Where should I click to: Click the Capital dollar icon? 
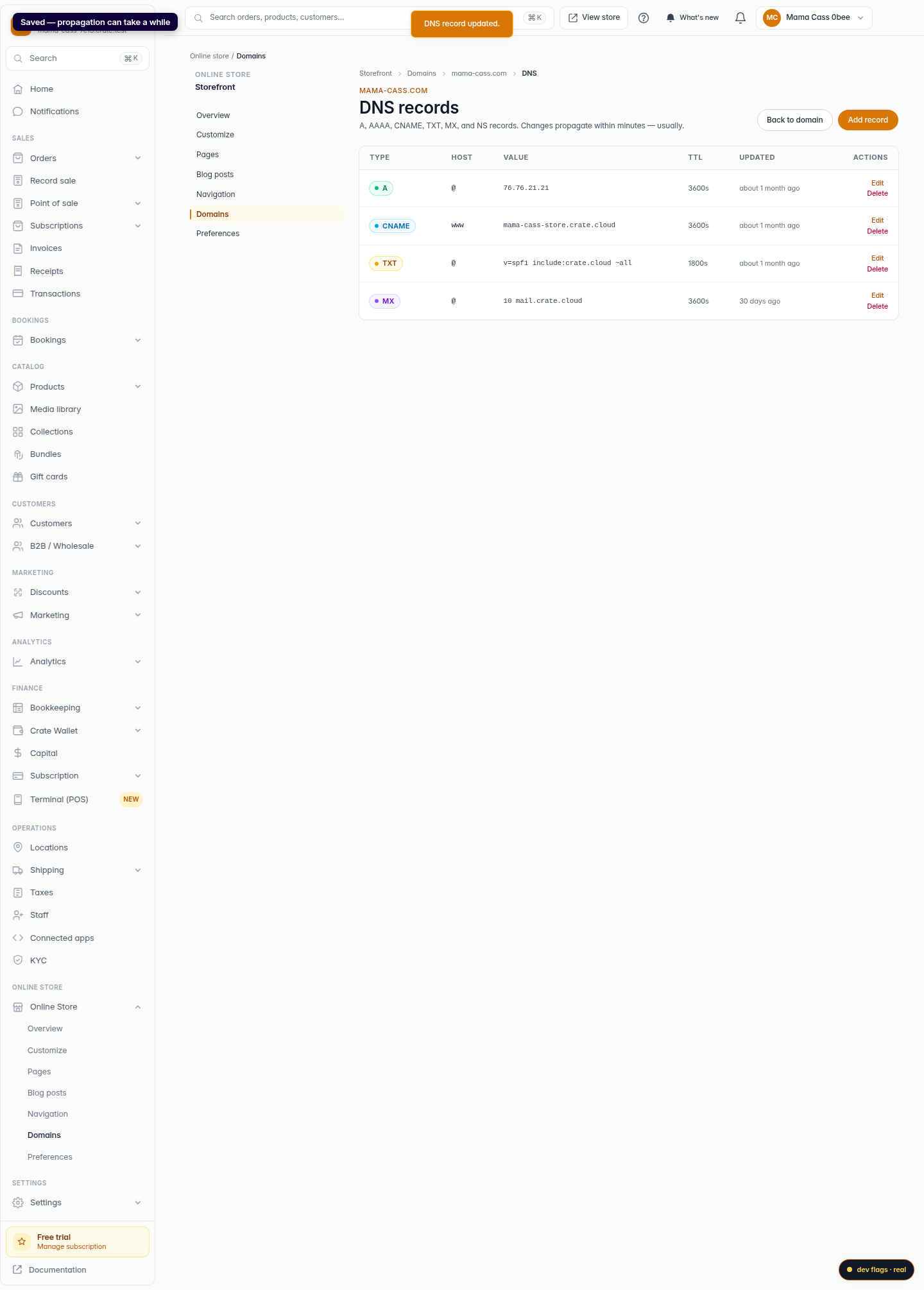[18, 753]
